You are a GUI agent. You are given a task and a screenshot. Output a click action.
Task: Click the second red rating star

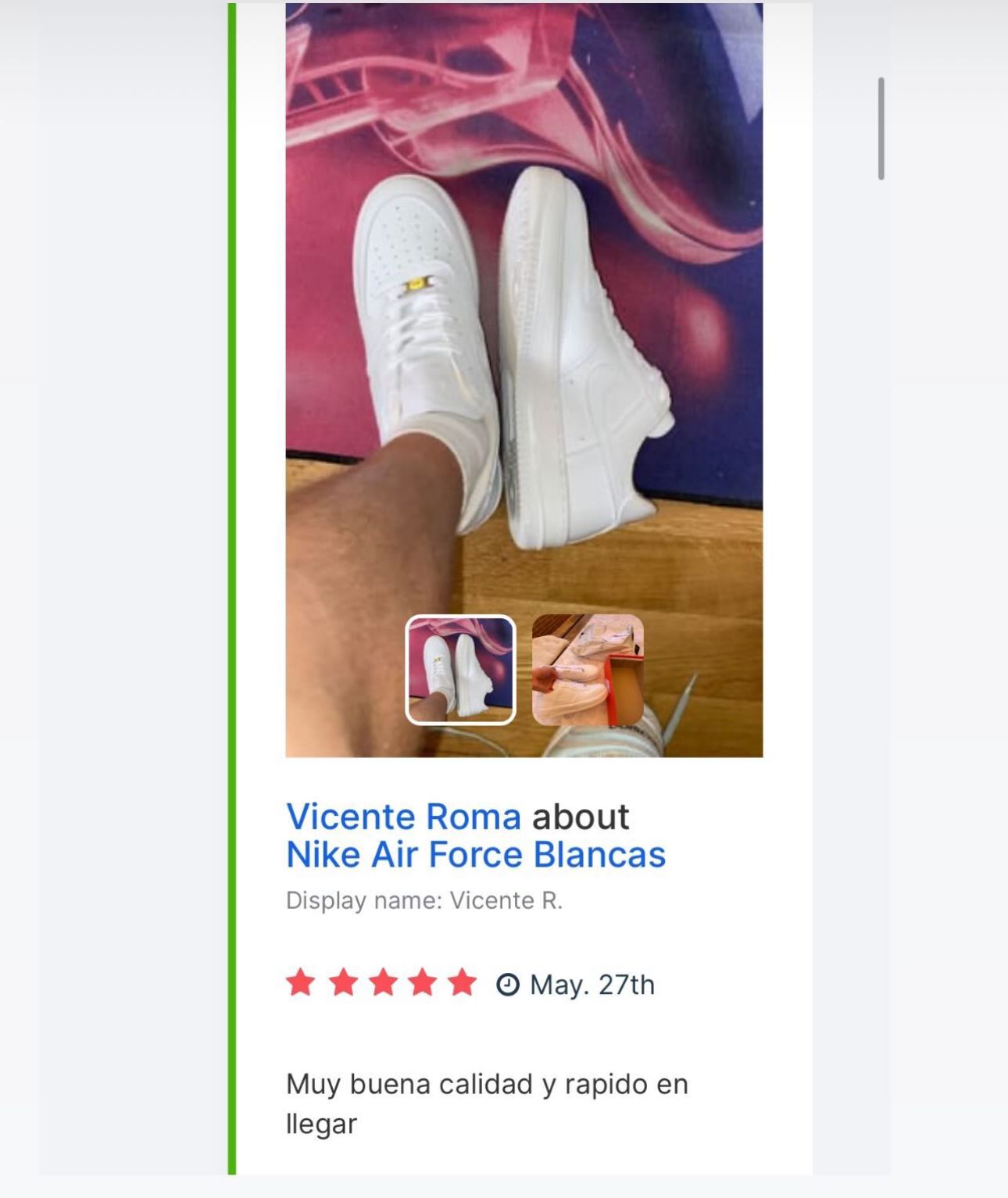pos(343,982)
